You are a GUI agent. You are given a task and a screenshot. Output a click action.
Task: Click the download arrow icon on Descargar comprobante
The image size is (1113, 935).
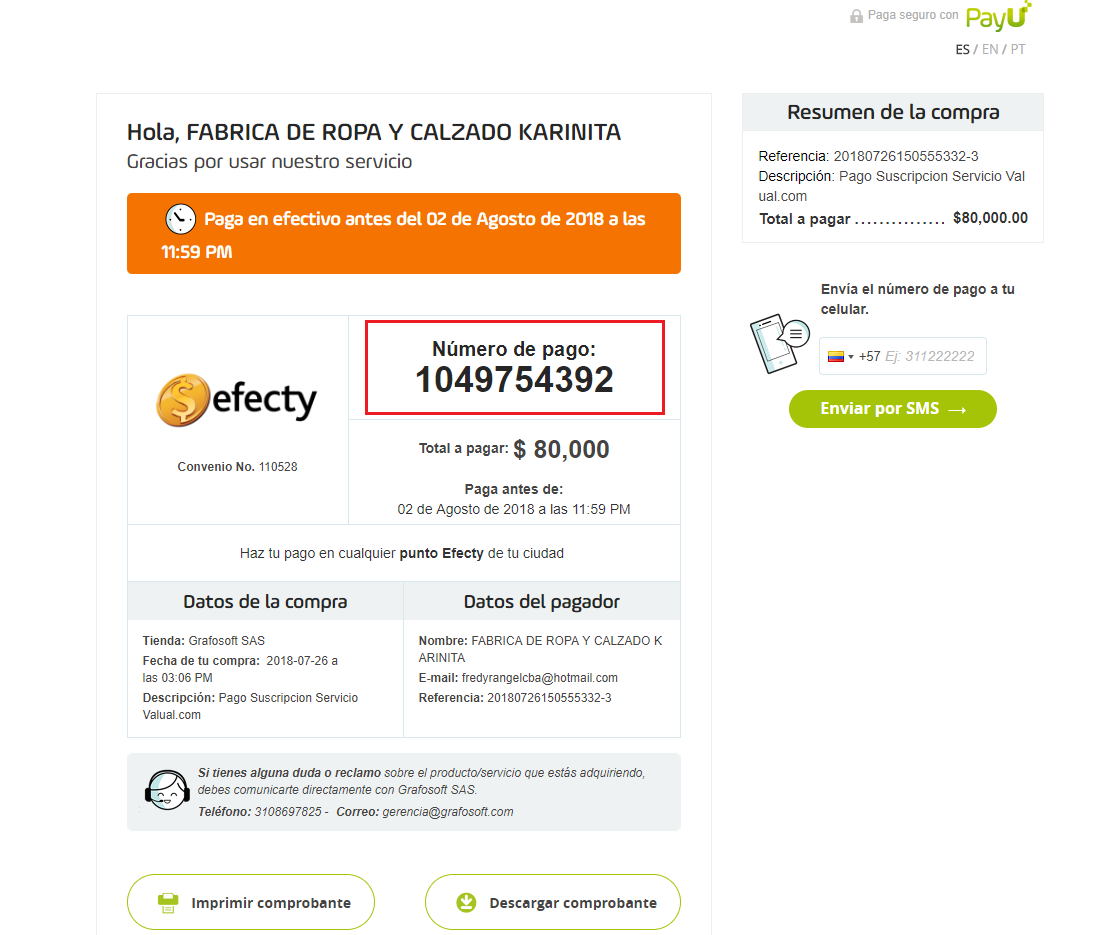pos(466,903)
